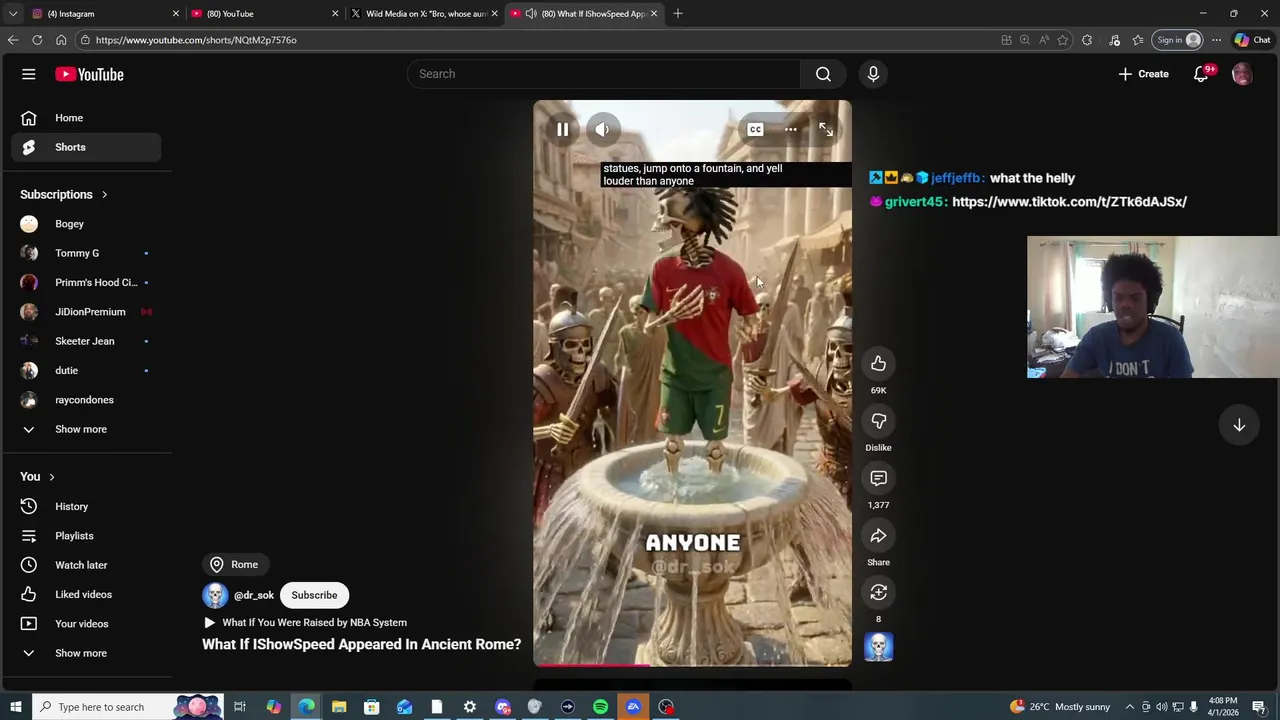Image resolution: width=1280 pixels, height=720 pixels.
Task: Open browser settings ellipsis menu
Action: 1216,40
